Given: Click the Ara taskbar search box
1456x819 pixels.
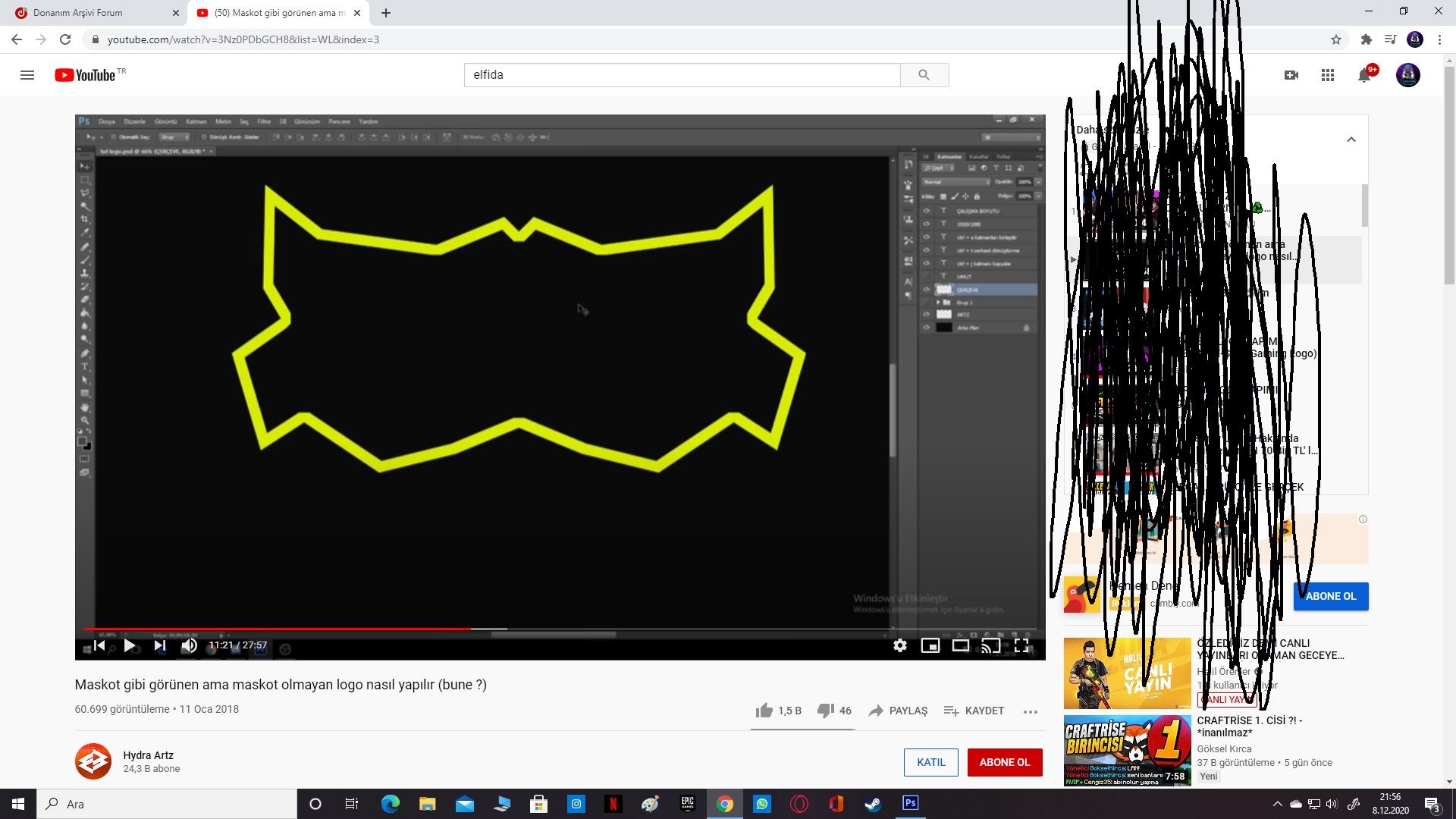Looking at the screenshot, I should tap(167, 804).
